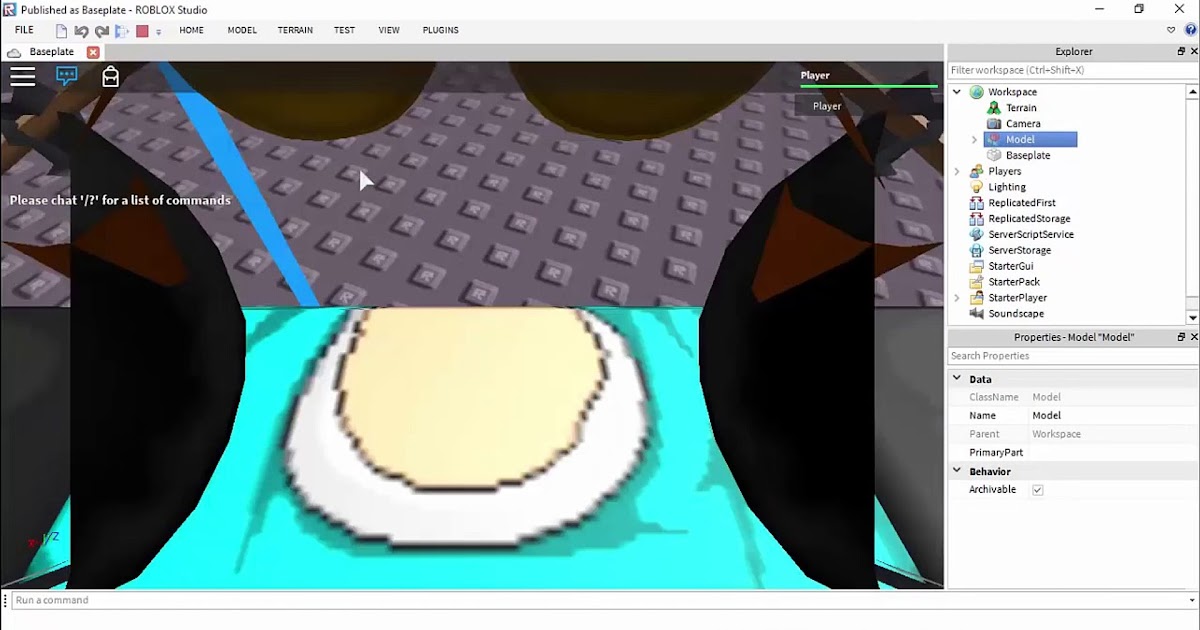
Task: Click the 'Workspace' Parent property value
Action: pos(1057,434)
